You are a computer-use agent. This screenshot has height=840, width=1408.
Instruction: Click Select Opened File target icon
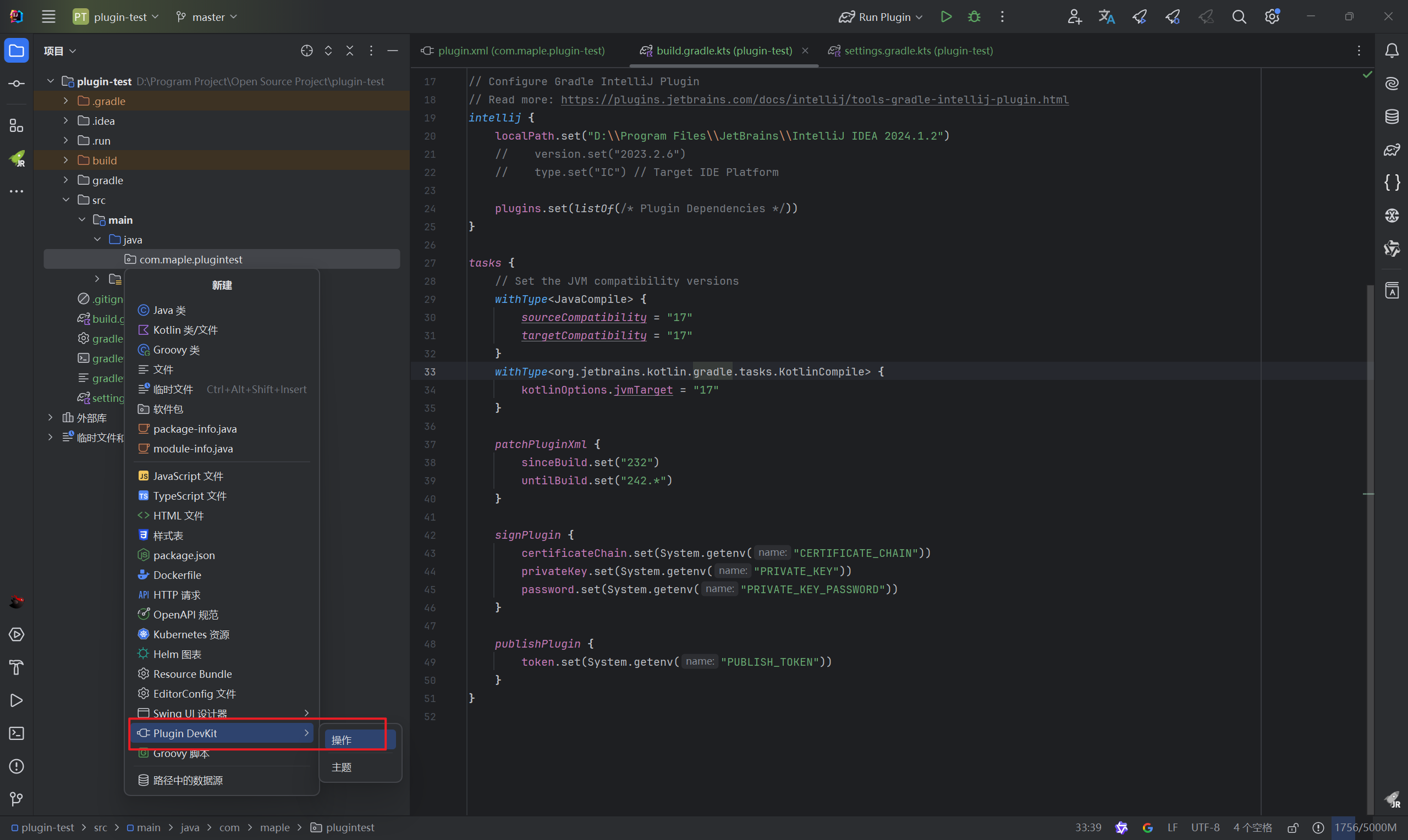coord(306,51)
